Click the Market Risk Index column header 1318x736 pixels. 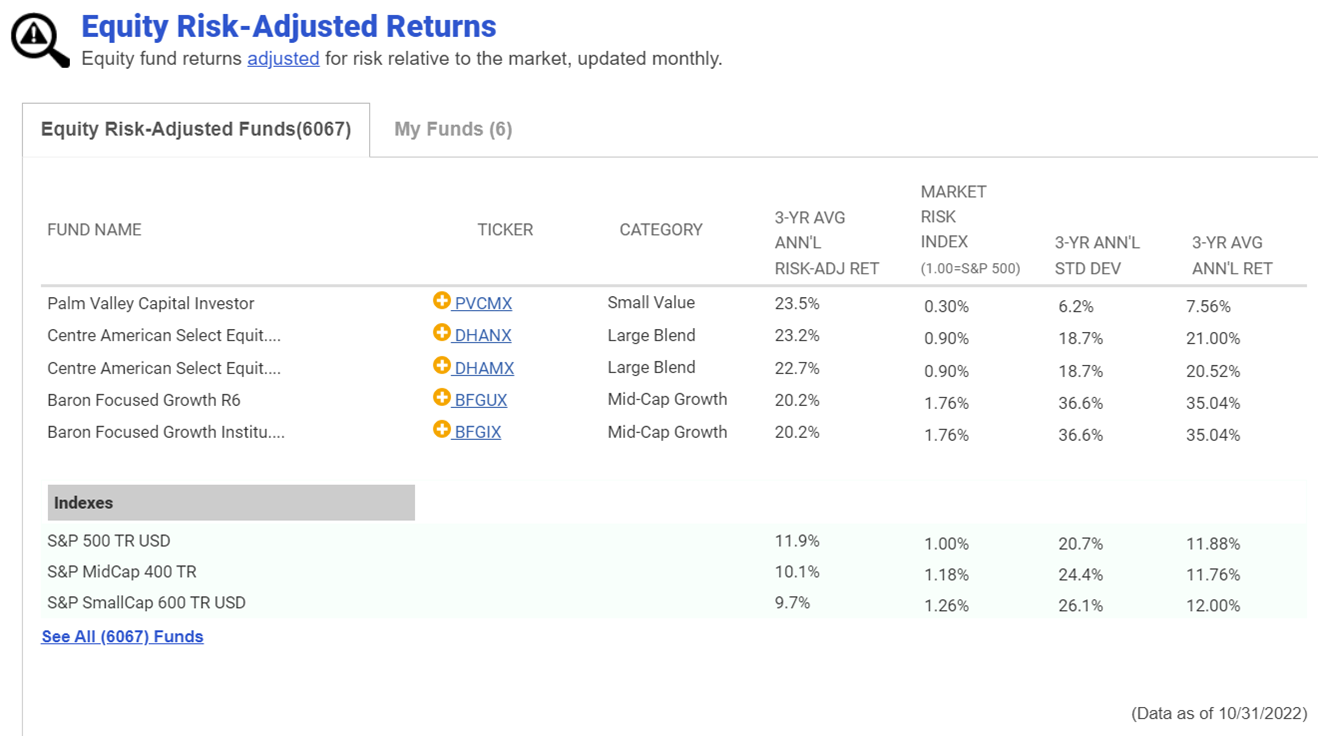point(953,229)
